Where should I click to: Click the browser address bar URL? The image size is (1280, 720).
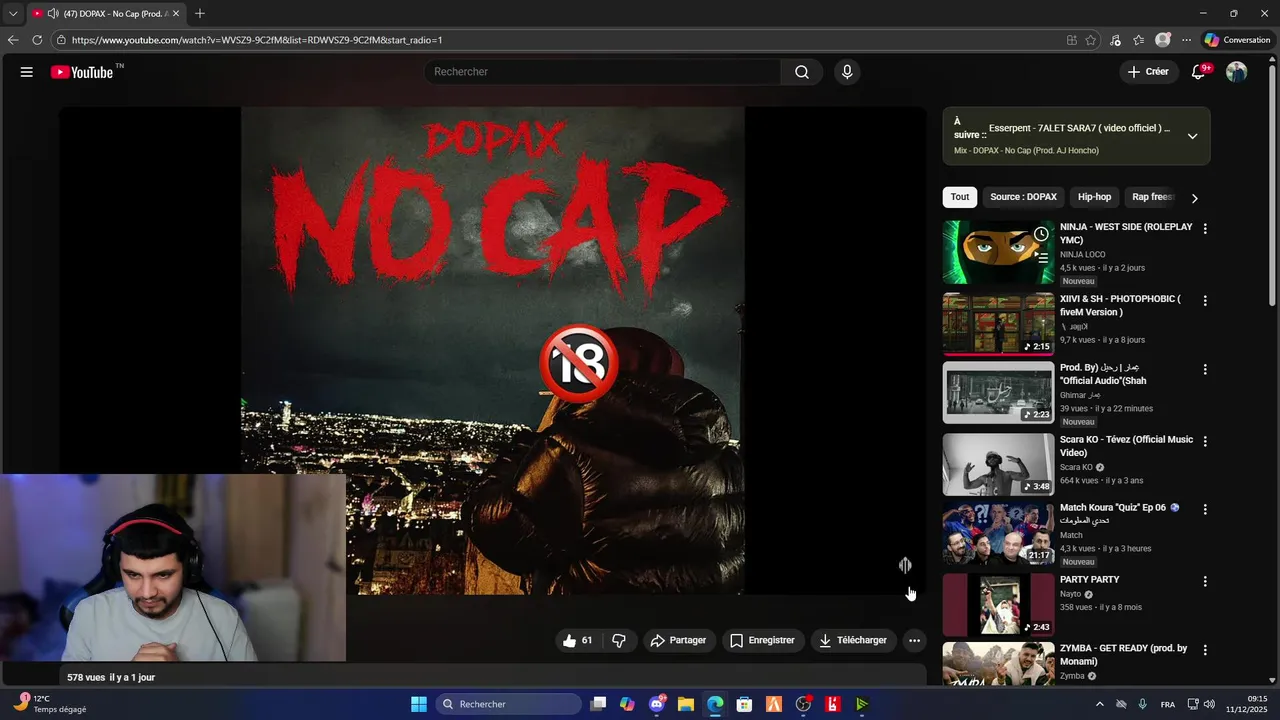coord(257,40)
